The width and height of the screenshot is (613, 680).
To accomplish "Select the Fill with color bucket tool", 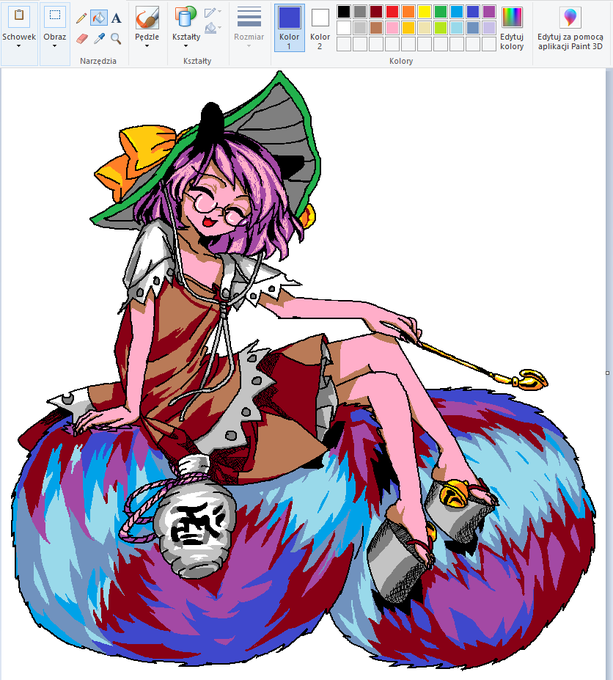I will click(x=99, y=18).
